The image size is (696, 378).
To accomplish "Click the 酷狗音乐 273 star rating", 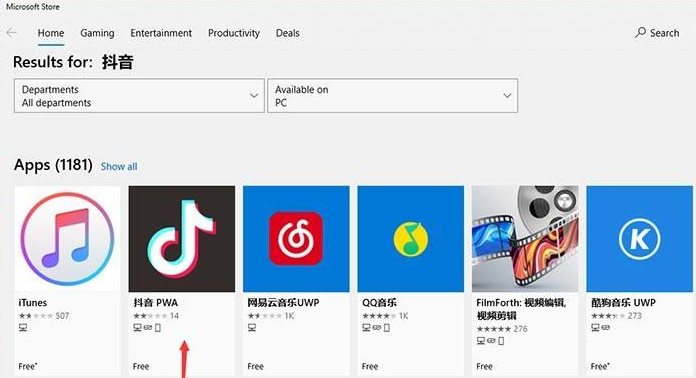I will 616,316.
